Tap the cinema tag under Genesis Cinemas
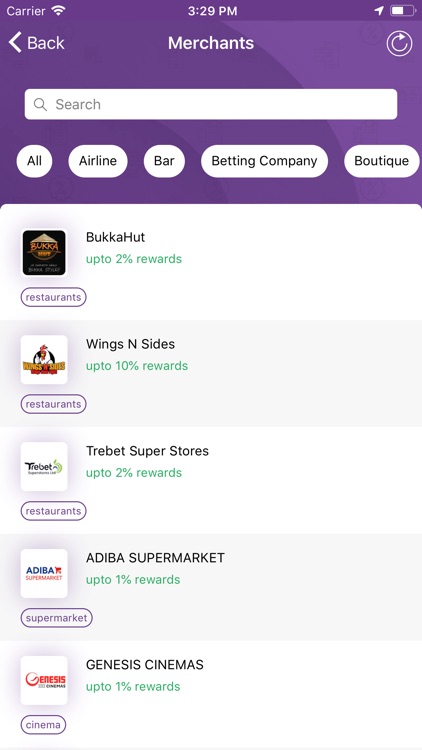Screen dimensions: 422x750 click(x=44, y=725)
